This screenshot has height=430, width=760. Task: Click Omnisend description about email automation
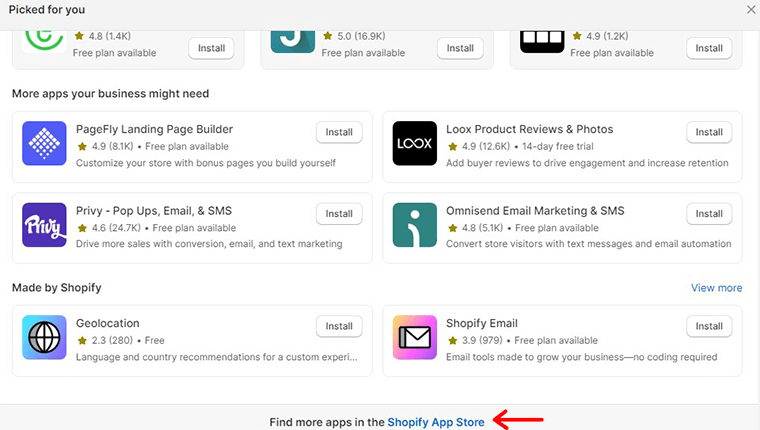[x=588, y=244]
